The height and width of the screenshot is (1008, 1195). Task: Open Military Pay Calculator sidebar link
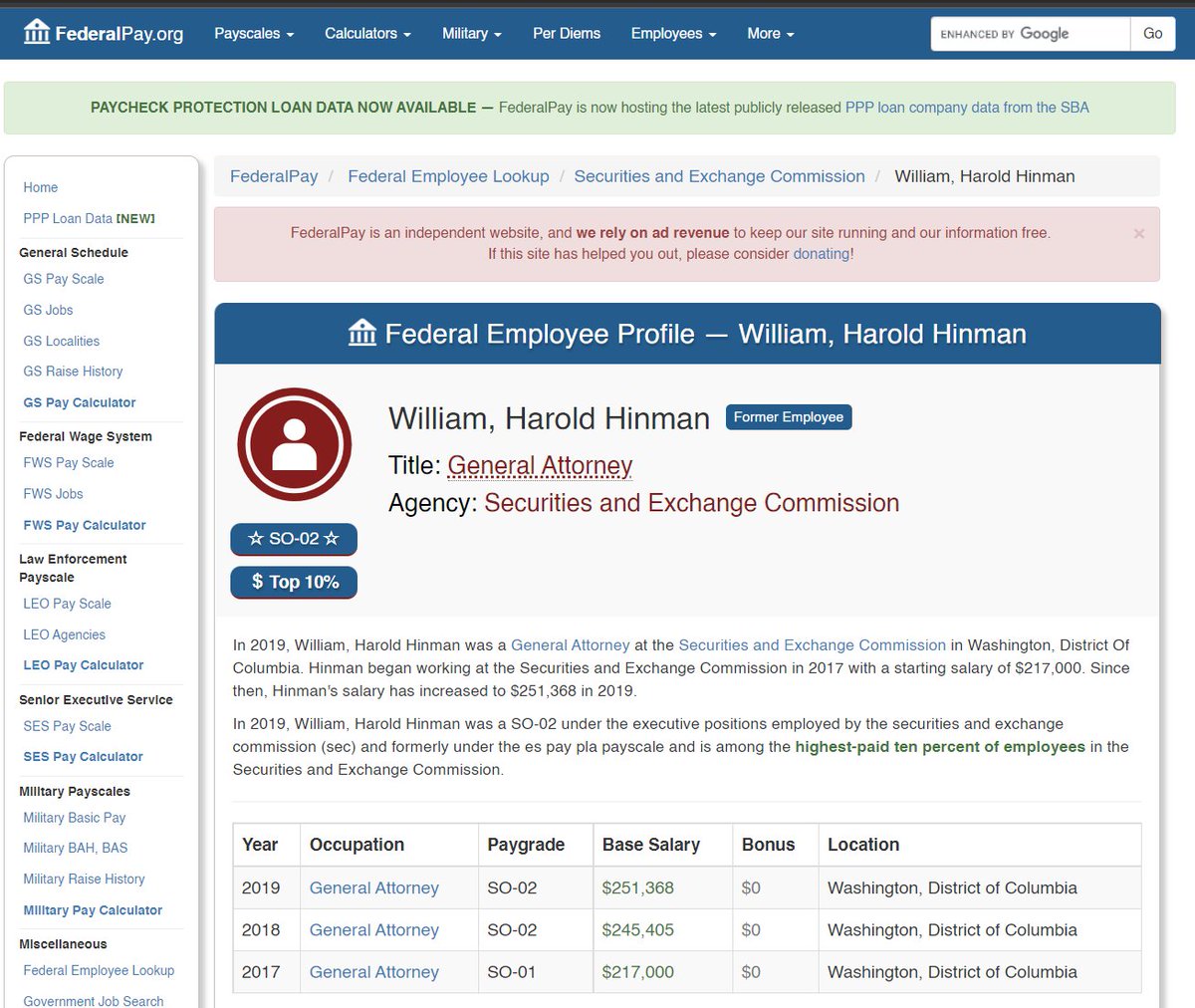click(x=93, y=910)
